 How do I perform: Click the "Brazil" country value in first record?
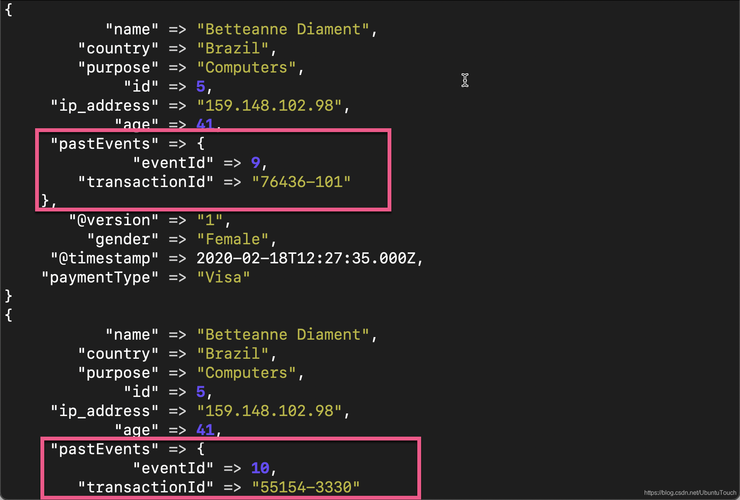233,48
